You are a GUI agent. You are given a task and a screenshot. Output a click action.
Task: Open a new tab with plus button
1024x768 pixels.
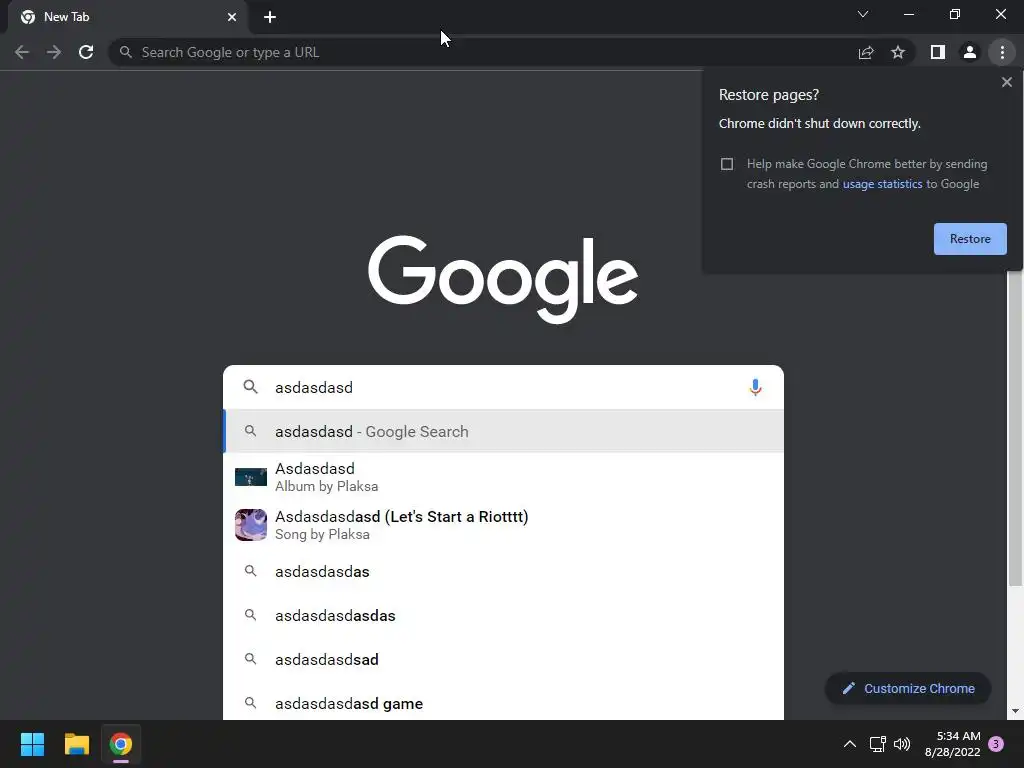pos(270,17)
